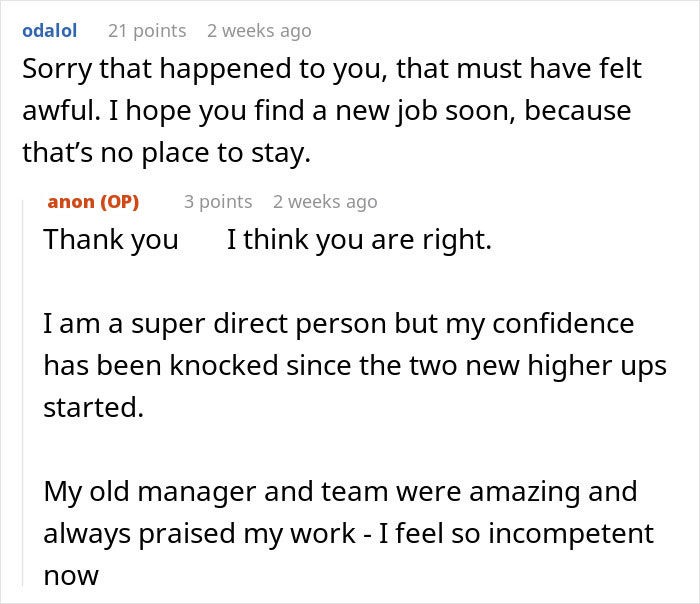This screenshot has height=604, width=700.
Task: Click the line starting 'always praised my work'
Action: [348, 534]
